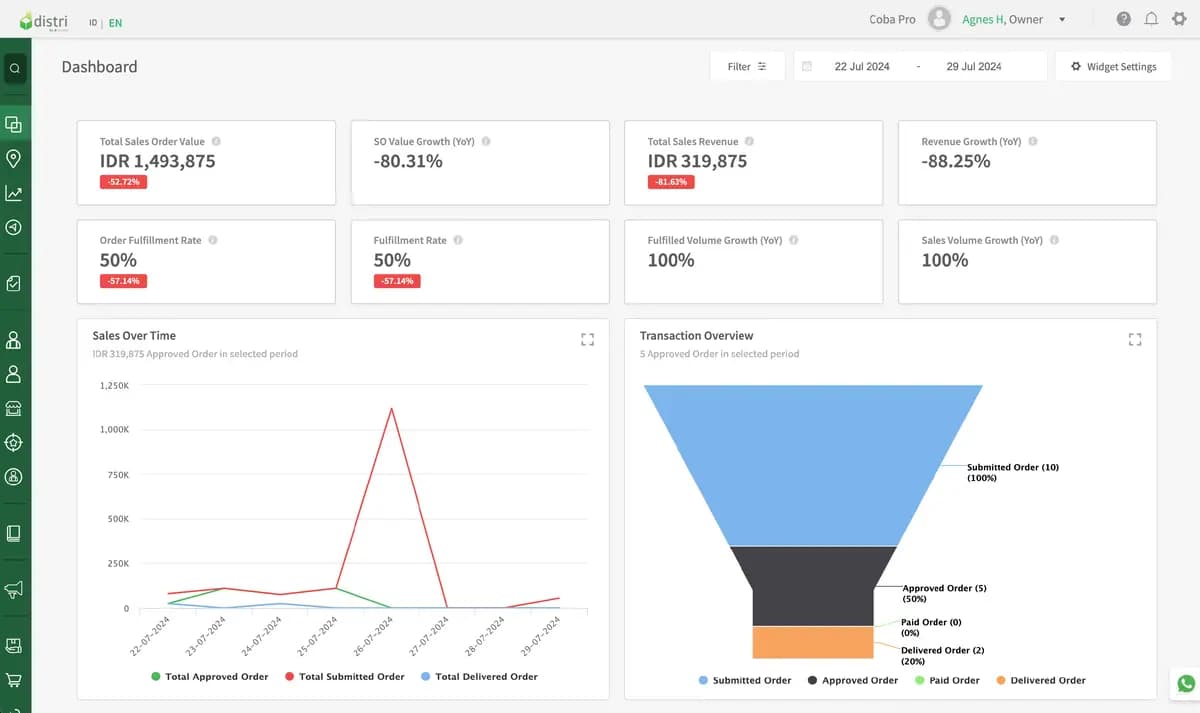Image resolution: width=1200 pixels, height=713 pixels.
Task: Click the settings gear in top bar
Action: pyautogui.click(x=1180, y=19)
